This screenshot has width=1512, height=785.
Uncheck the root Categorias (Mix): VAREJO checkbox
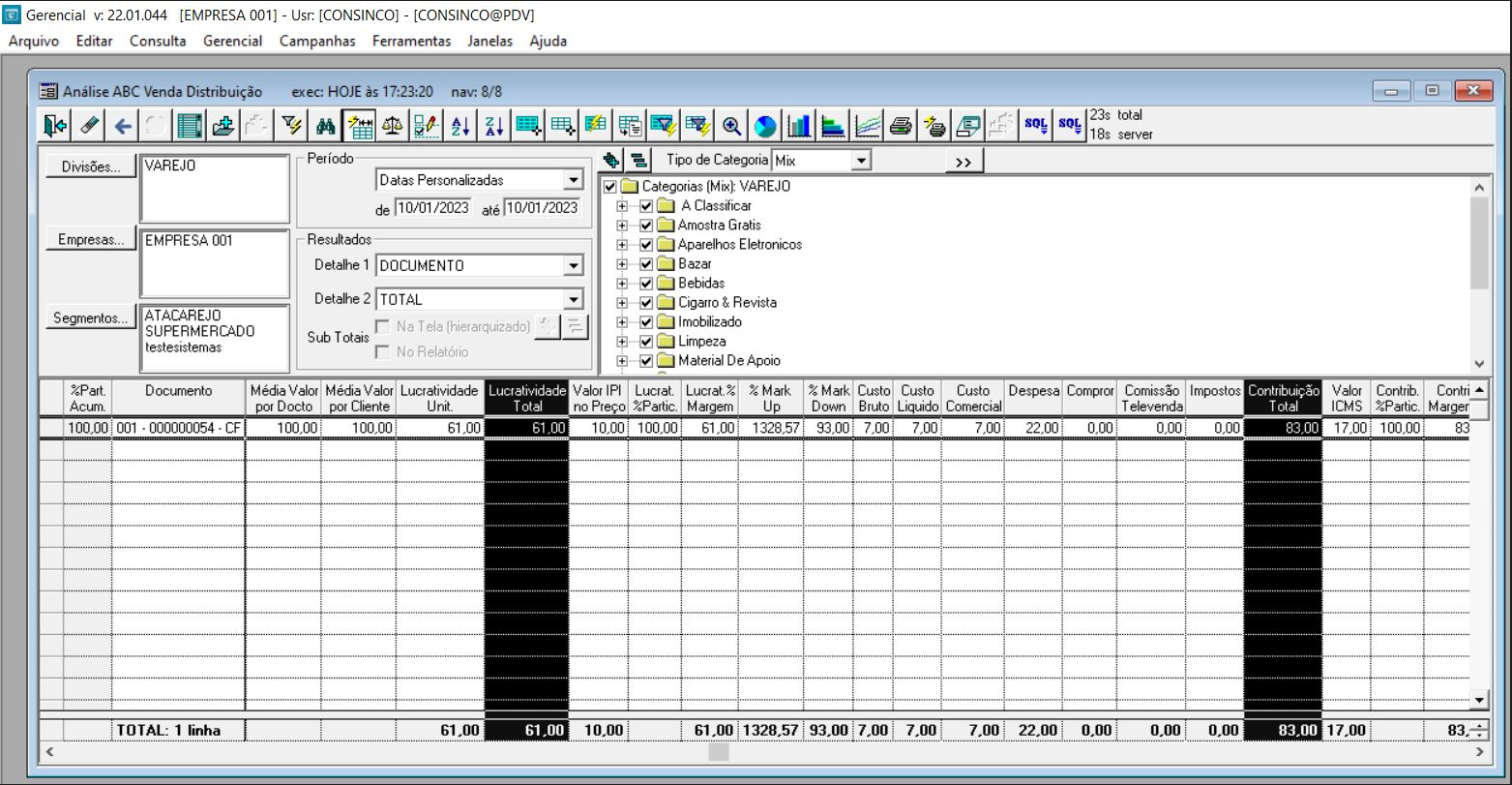click(609, 187)
